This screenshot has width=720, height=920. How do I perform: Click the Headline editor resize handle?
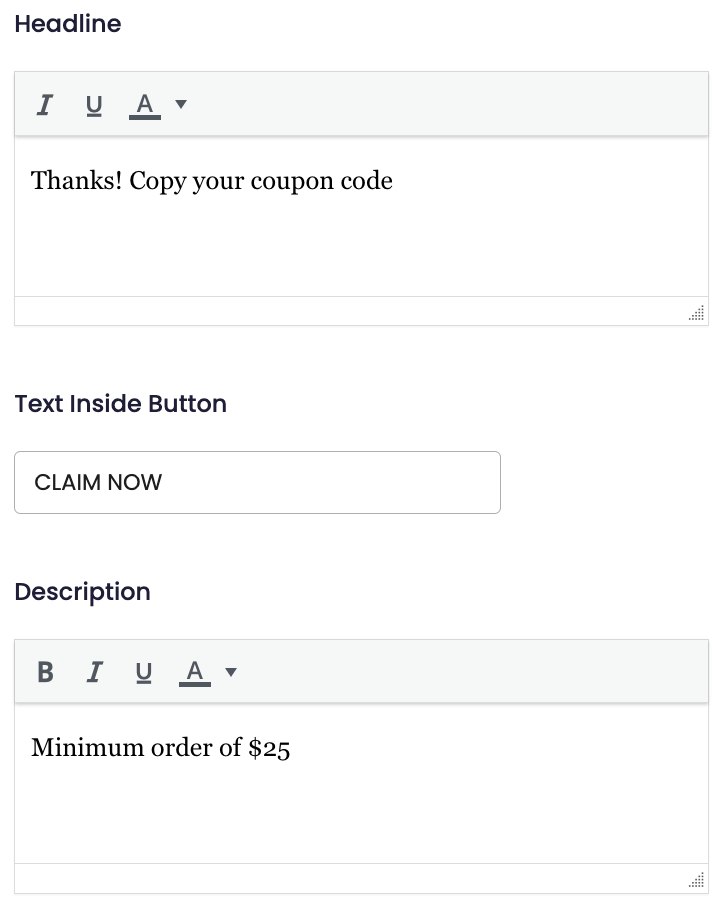(x=696, y=314)
